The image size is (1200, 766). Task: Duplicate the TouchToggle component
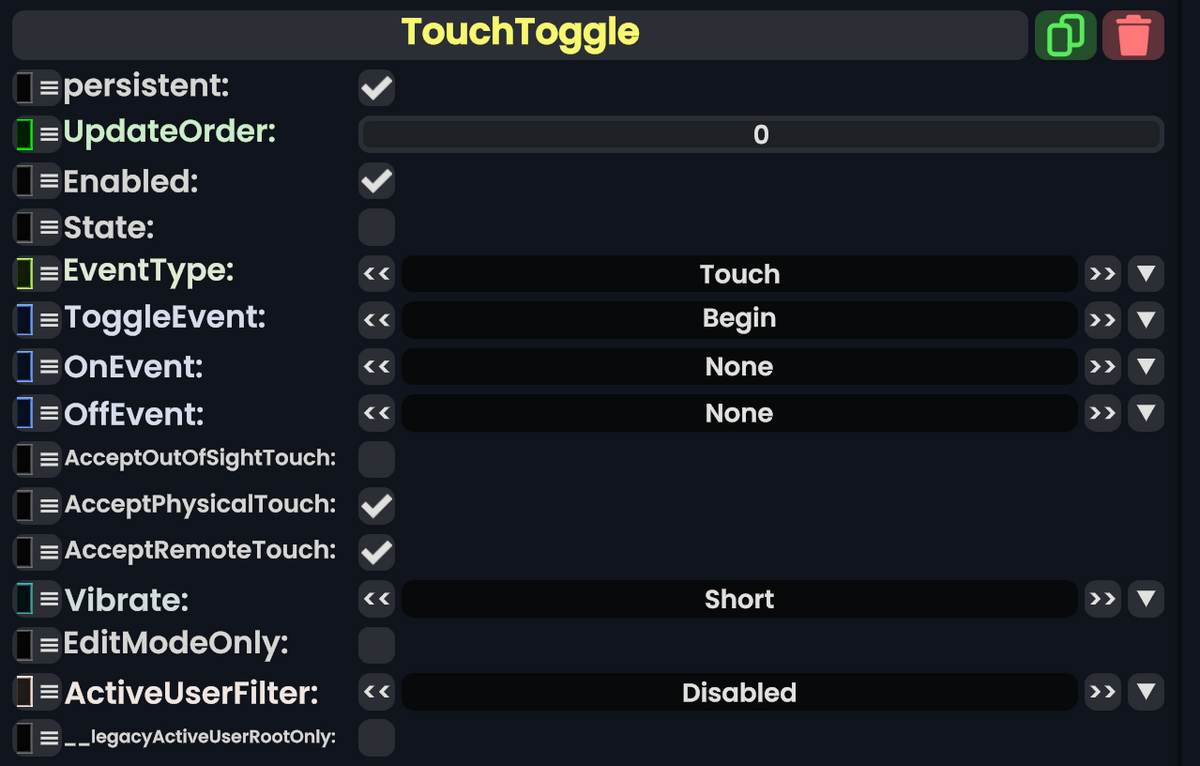(1065, 34)
